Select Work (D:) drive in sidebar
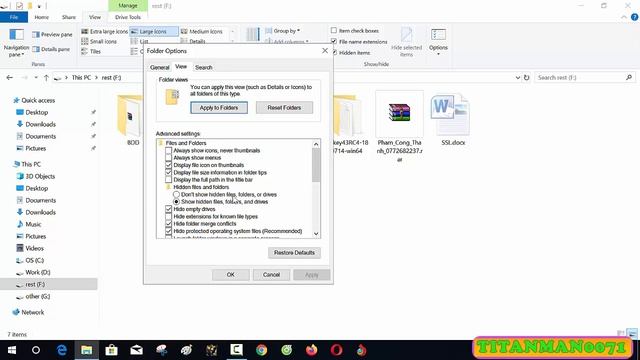 tap(38, 272)
